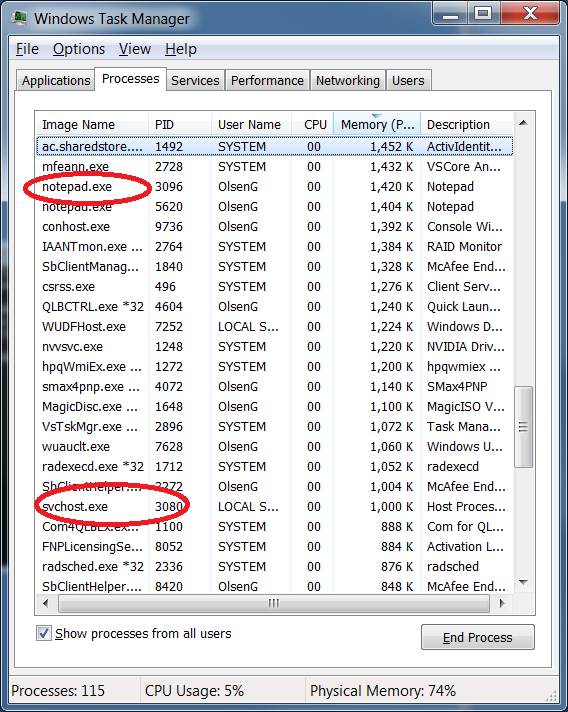The width and height of the screenshot is (568, 712).
Task: Open the Help menu
Action: [x=181, y=49]
